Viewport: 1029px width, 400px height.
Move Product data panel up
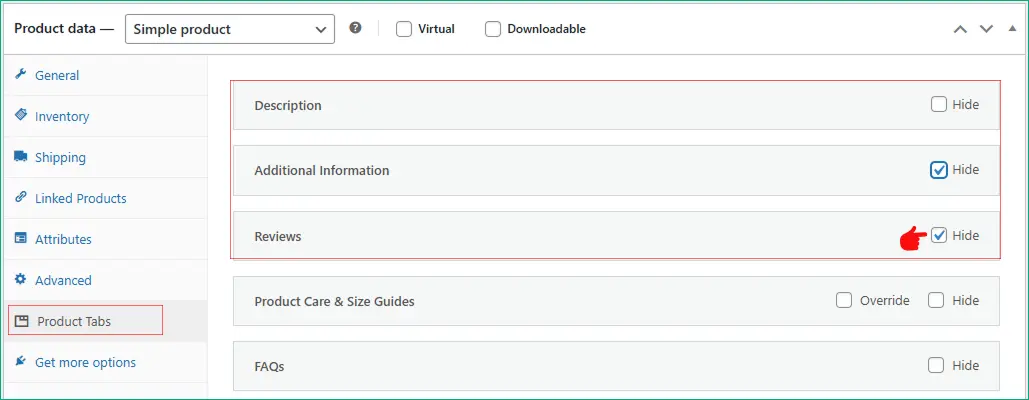click(960, 29)
